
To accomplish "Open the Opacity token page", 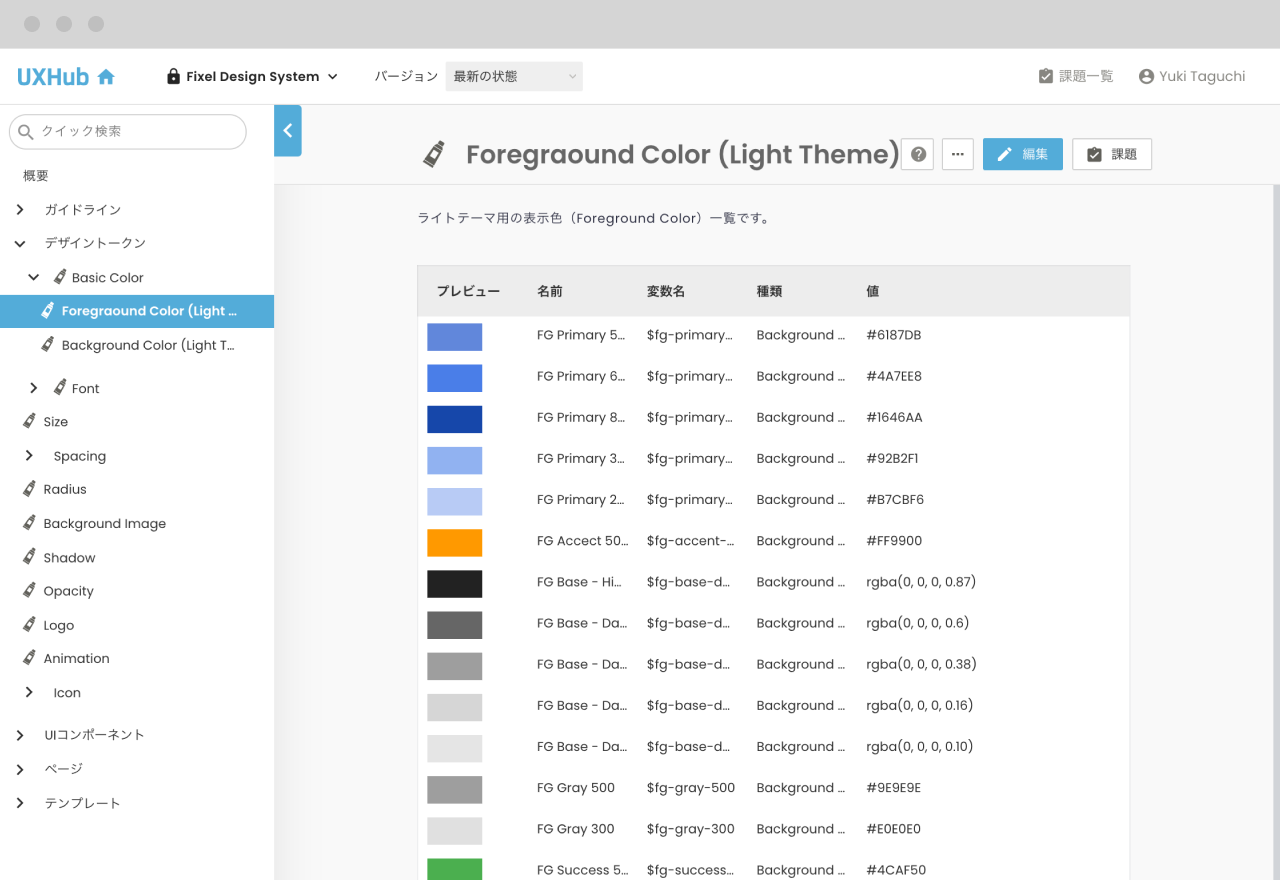I will point(68,591).
